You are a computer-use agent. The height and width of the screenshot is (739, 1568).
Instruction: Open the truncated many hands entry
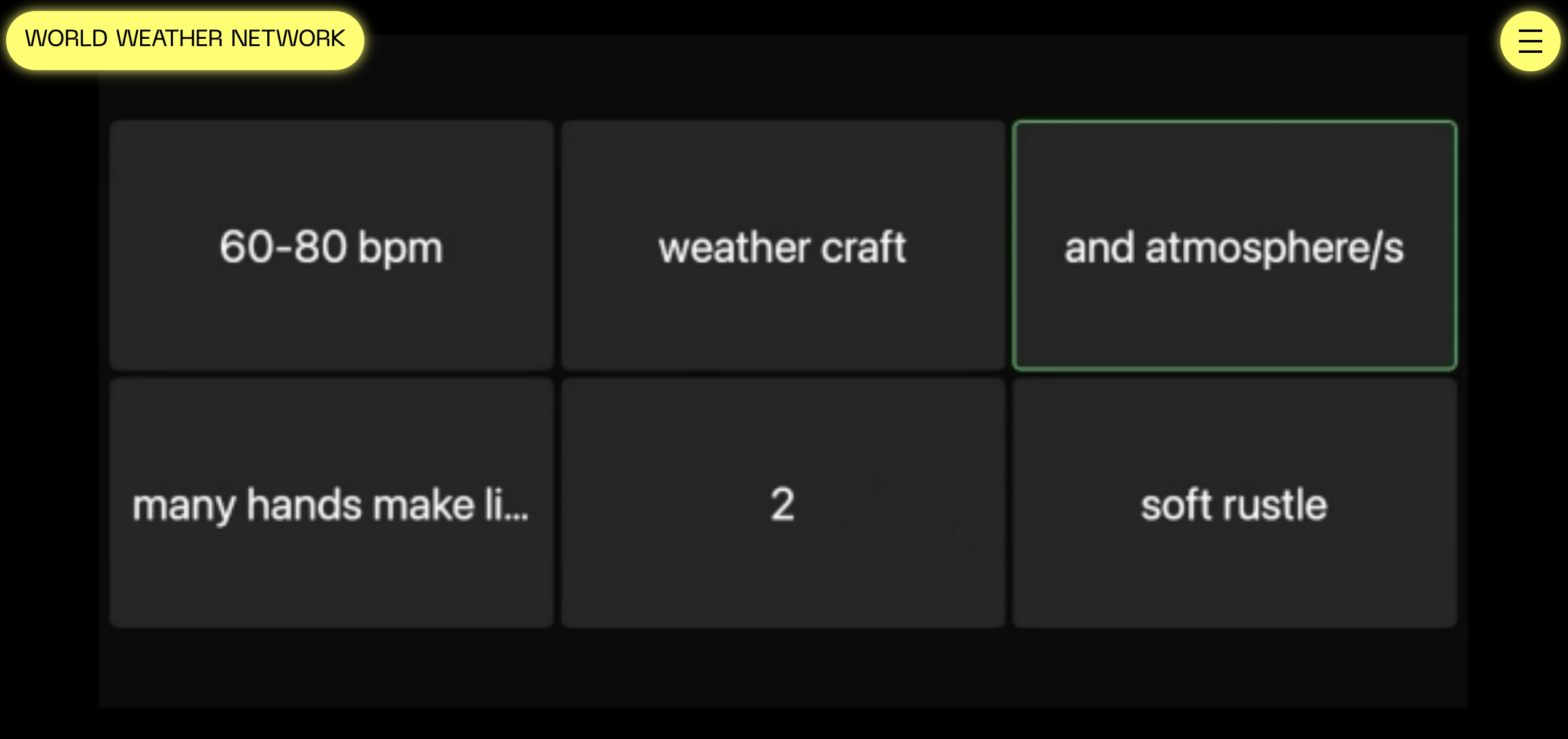pos(332,503)
